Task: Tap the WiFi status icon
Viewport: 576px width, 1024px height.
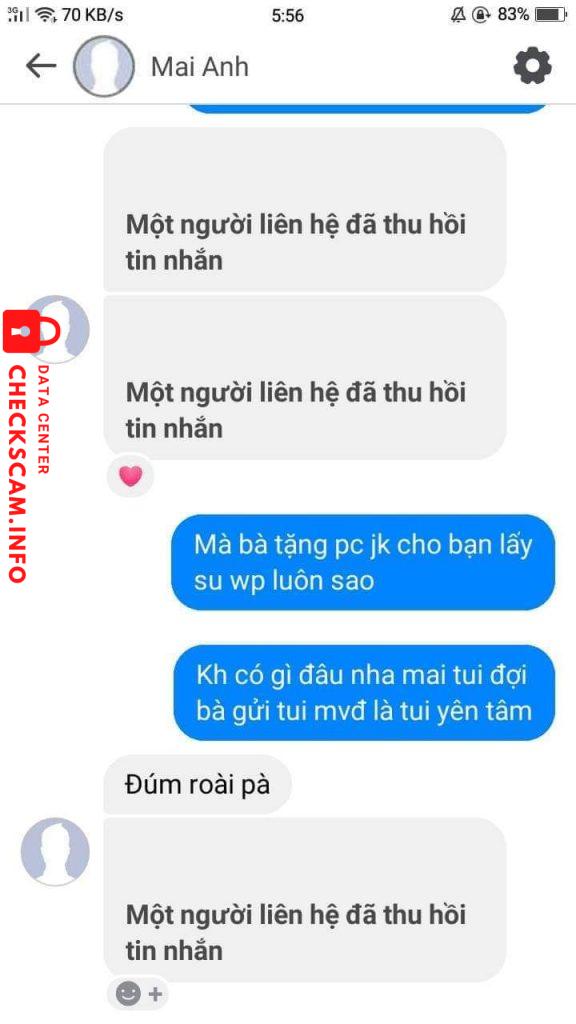Action: point(46,14)
